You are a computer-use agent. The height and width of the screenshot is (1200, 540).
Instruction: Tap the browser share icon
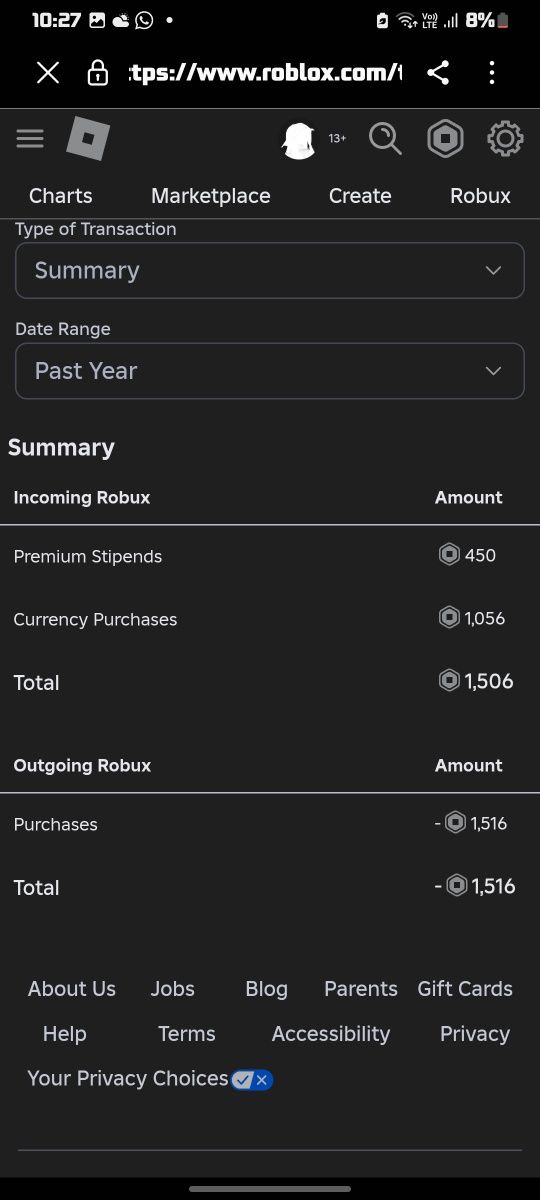[x=437, y=72]
